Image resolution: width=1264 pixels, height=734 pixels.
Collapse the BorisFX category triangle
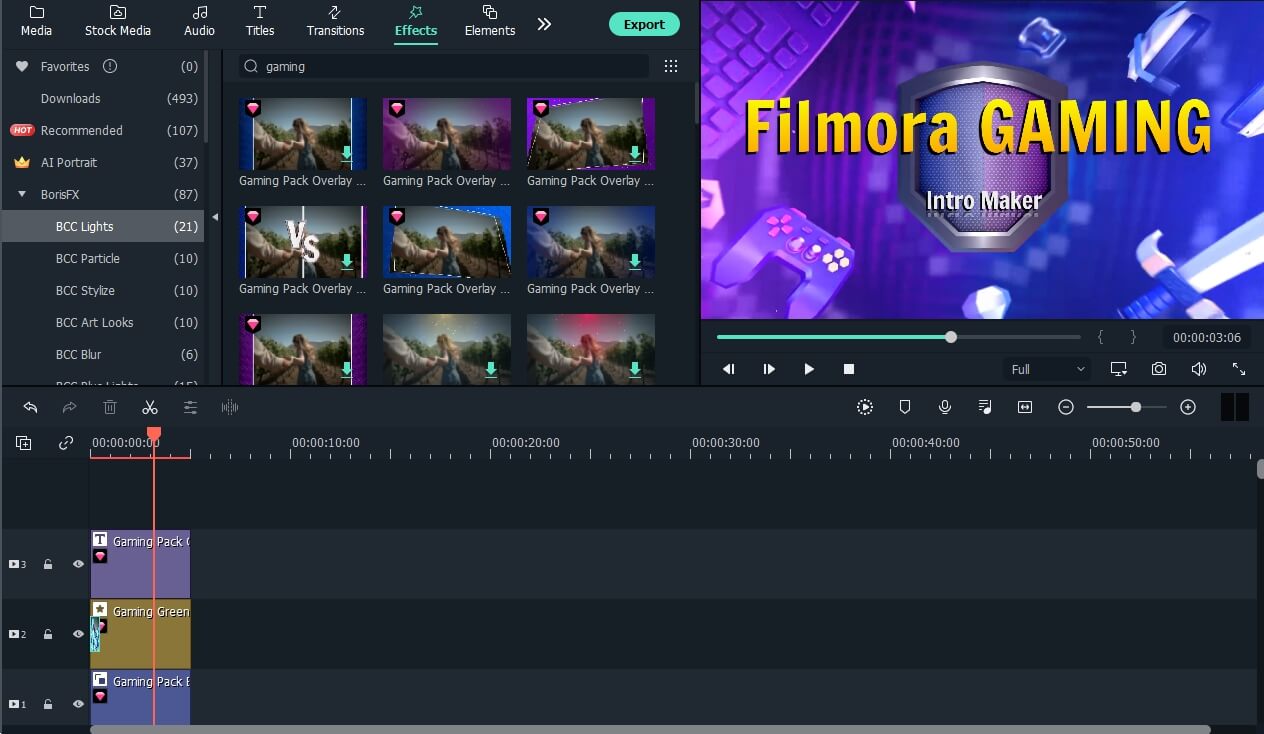(x=22, y=194)
